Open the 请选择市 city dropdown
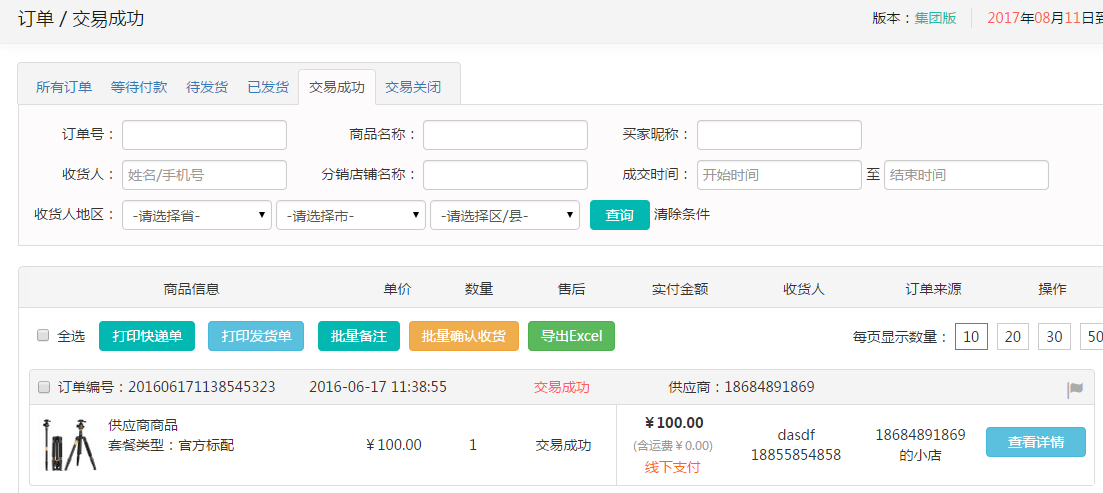The height and width of the screenshot is (493, 1103). coord(351,215)
